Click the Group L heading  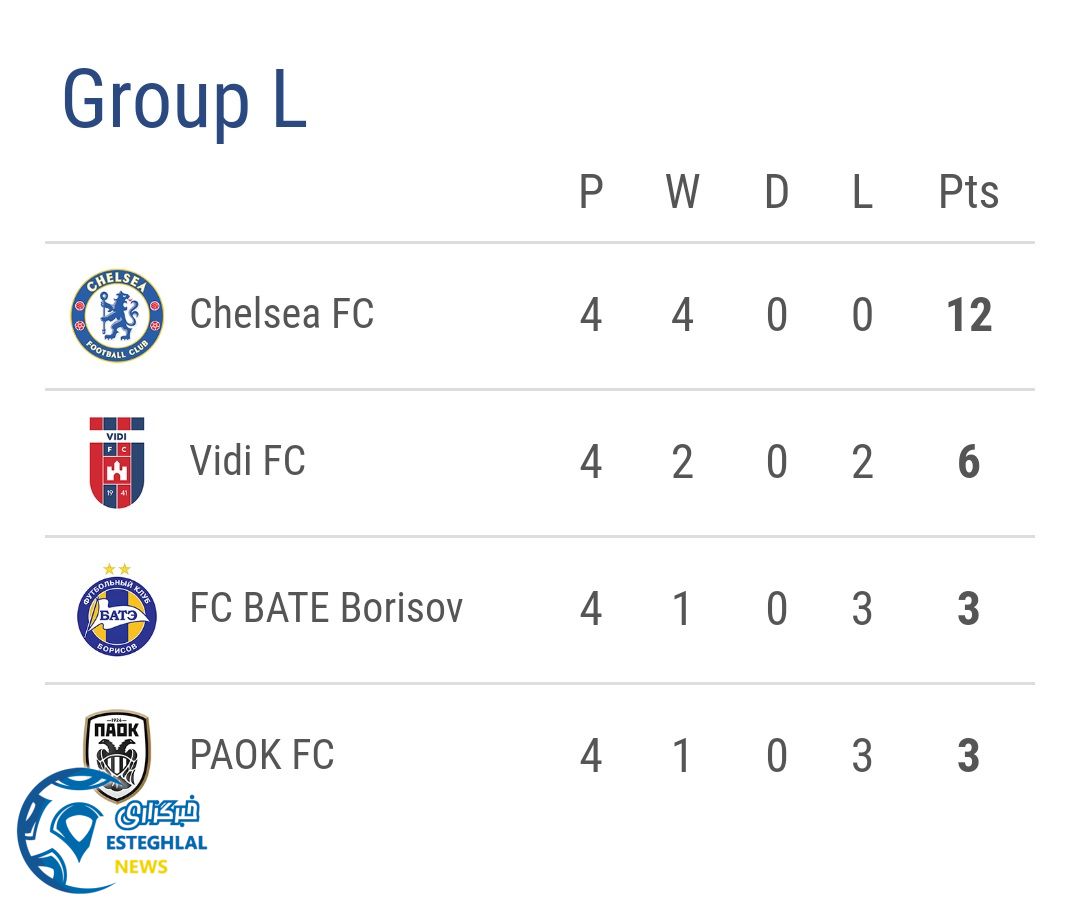[x=184, y=101]
